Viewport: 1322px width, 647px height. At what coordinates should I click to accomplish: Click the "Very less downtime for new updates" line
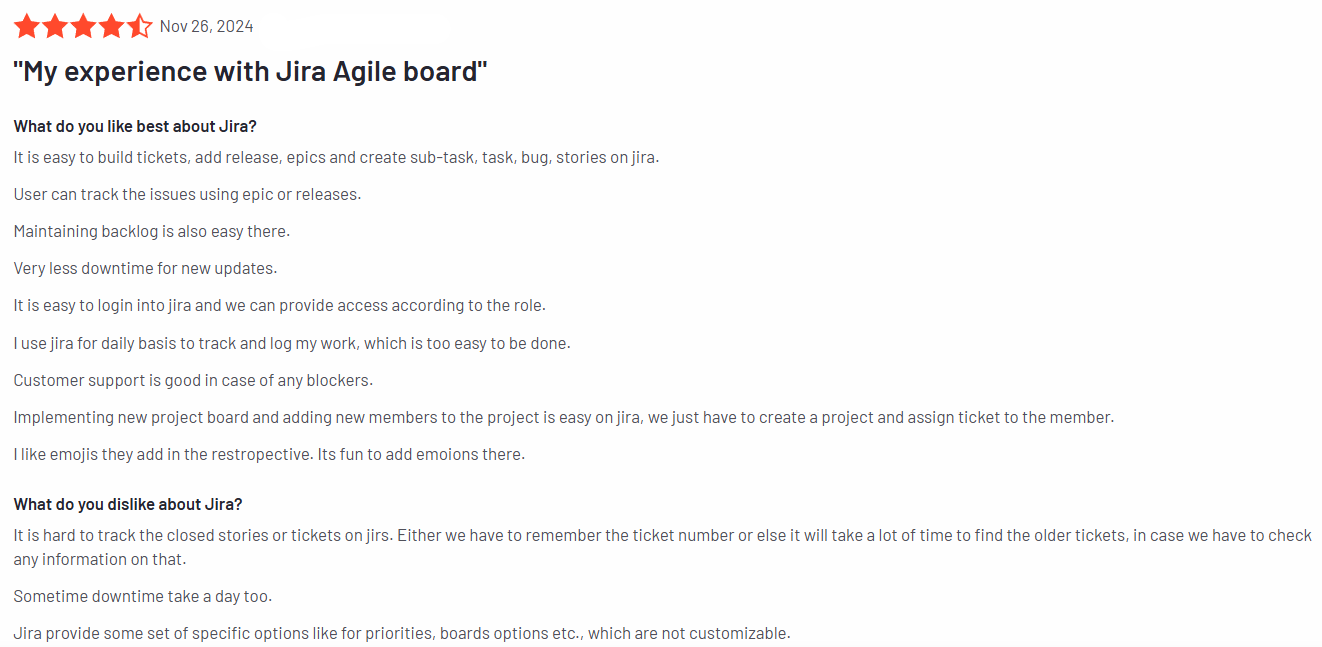point(145,268)
